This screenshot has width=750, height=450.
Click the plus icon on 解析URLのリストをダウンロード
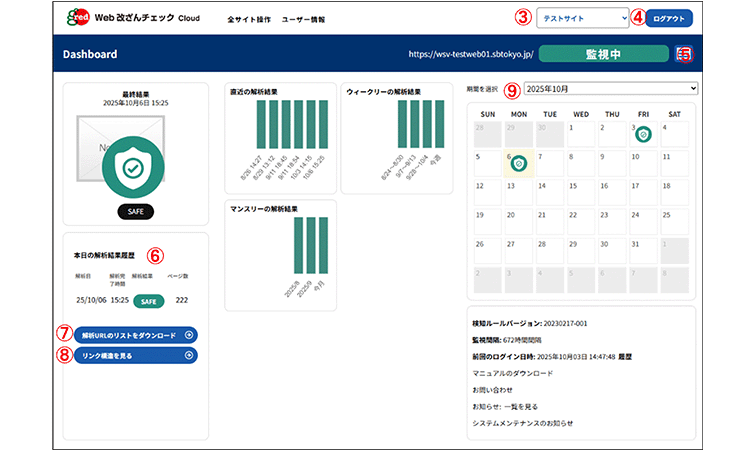pyautogui.click(x=189, y=335)
